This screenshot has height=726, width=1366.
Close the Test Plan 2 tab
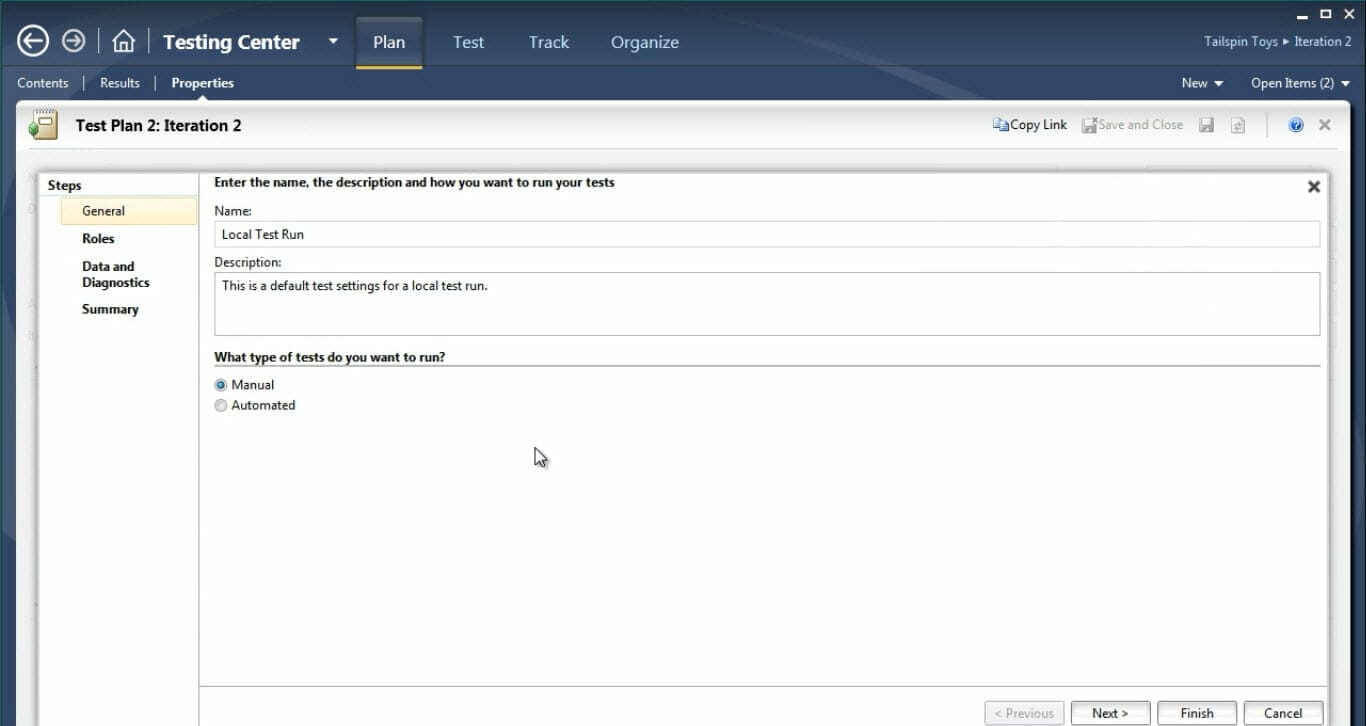pos(1324,125)
